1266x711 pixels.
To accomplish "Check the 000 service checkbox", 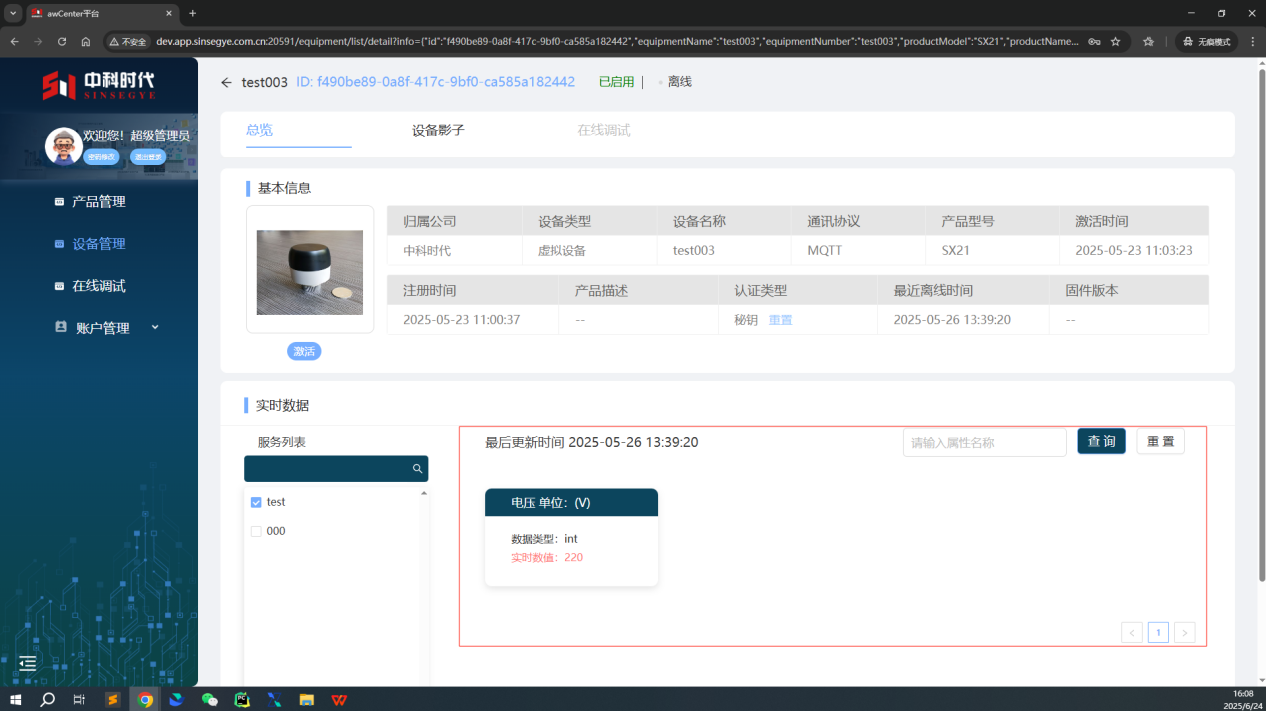I will 256,531.
